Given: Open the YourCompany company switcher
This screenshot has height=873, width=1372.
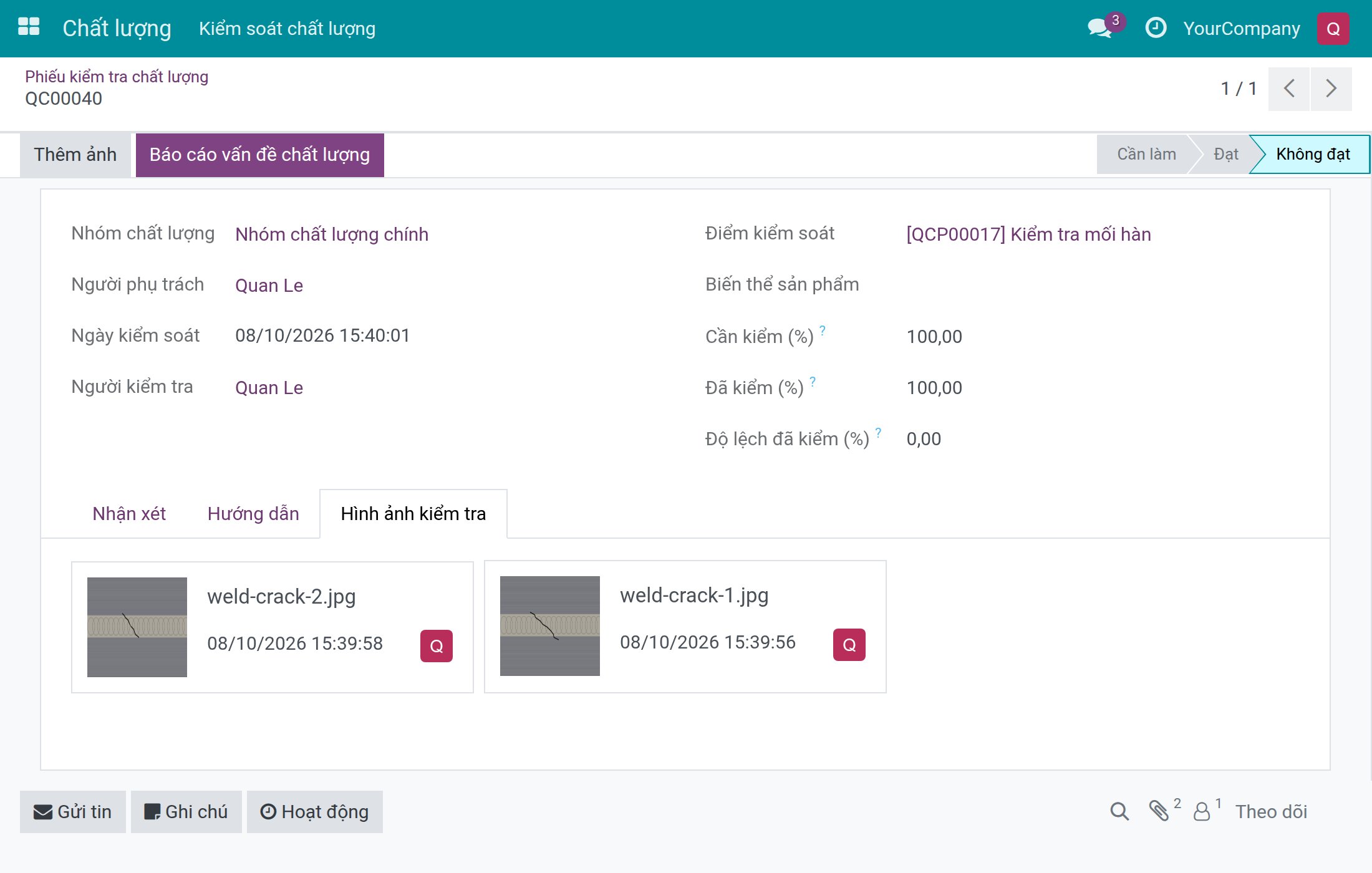Looking at the screenshot, I should point(1242,29).
